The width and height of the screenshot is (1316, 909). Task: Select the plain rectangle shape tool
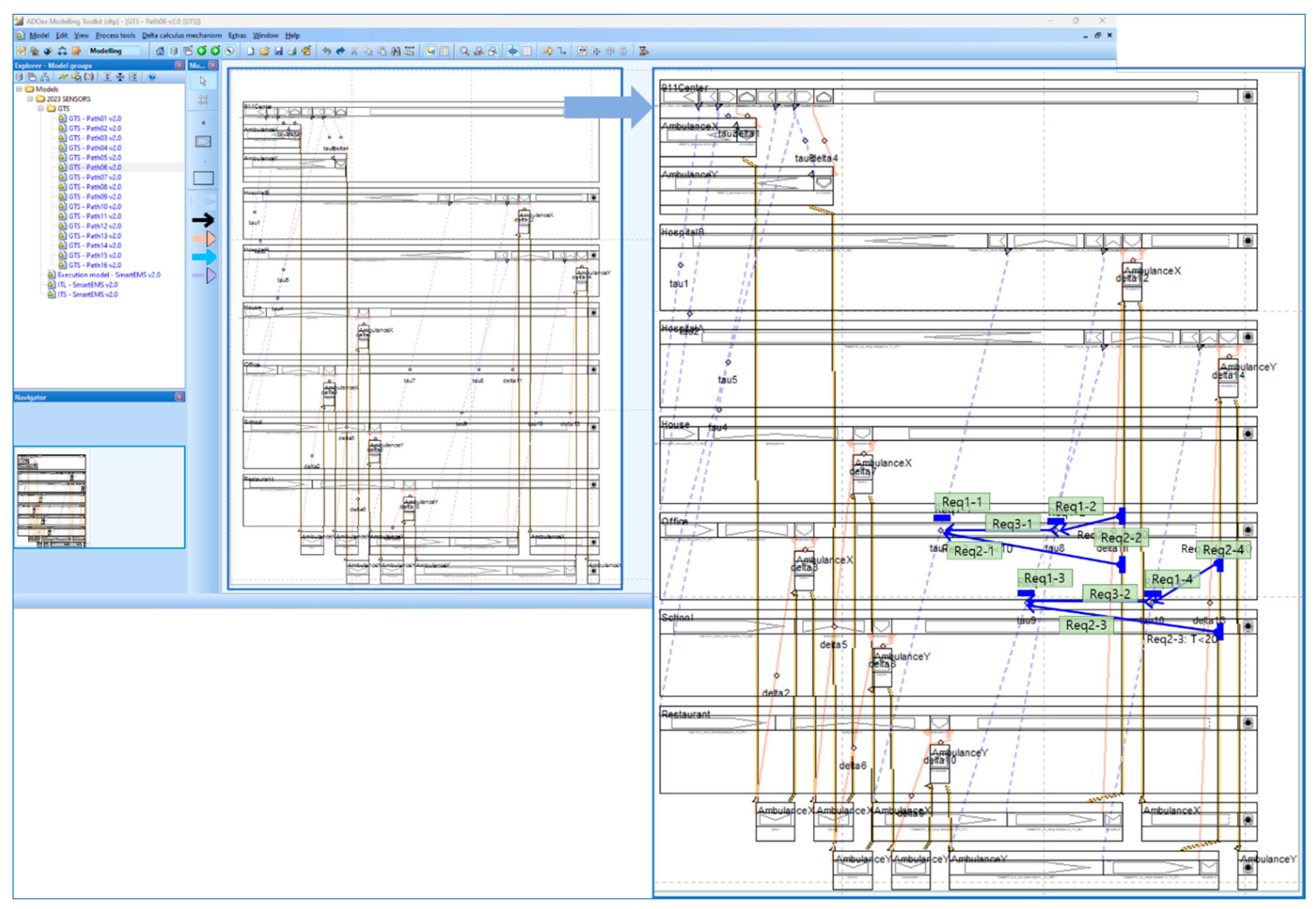203,178
